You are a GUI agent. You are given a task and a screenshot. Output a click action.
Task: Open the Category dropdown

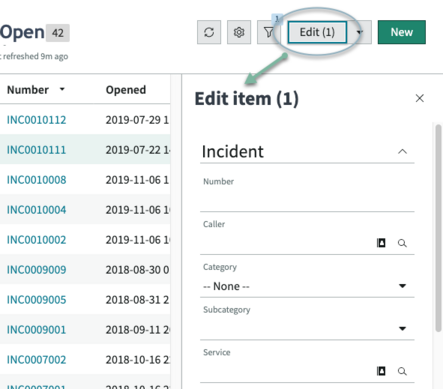pyautogui.click(x=307, y=286)
